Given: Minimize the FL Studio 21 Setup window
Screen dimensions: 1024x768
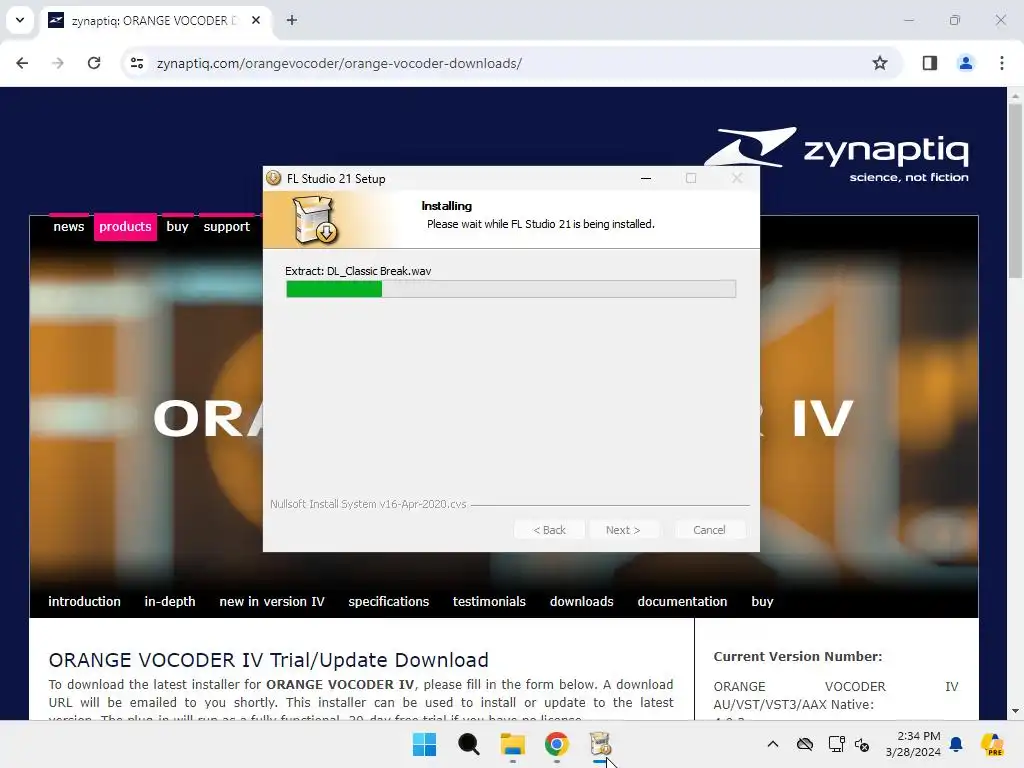Looking at the screenshot, I should pos(646,178).
